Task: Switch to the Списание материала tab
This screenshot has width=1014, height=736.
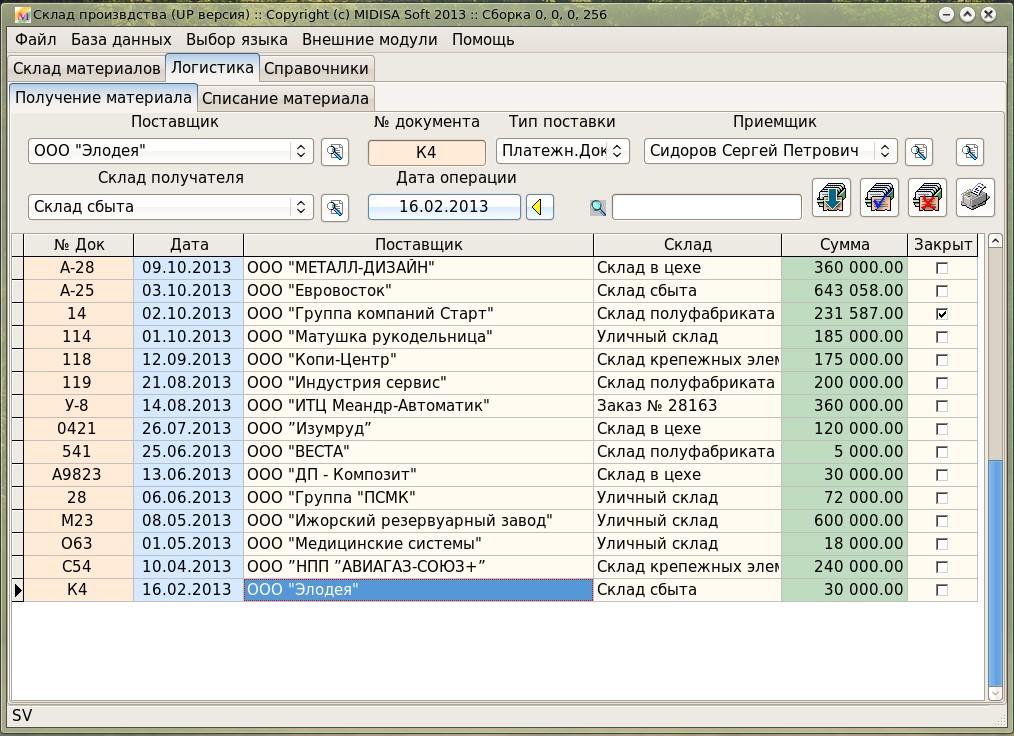Action: click(x=286, y=98)
